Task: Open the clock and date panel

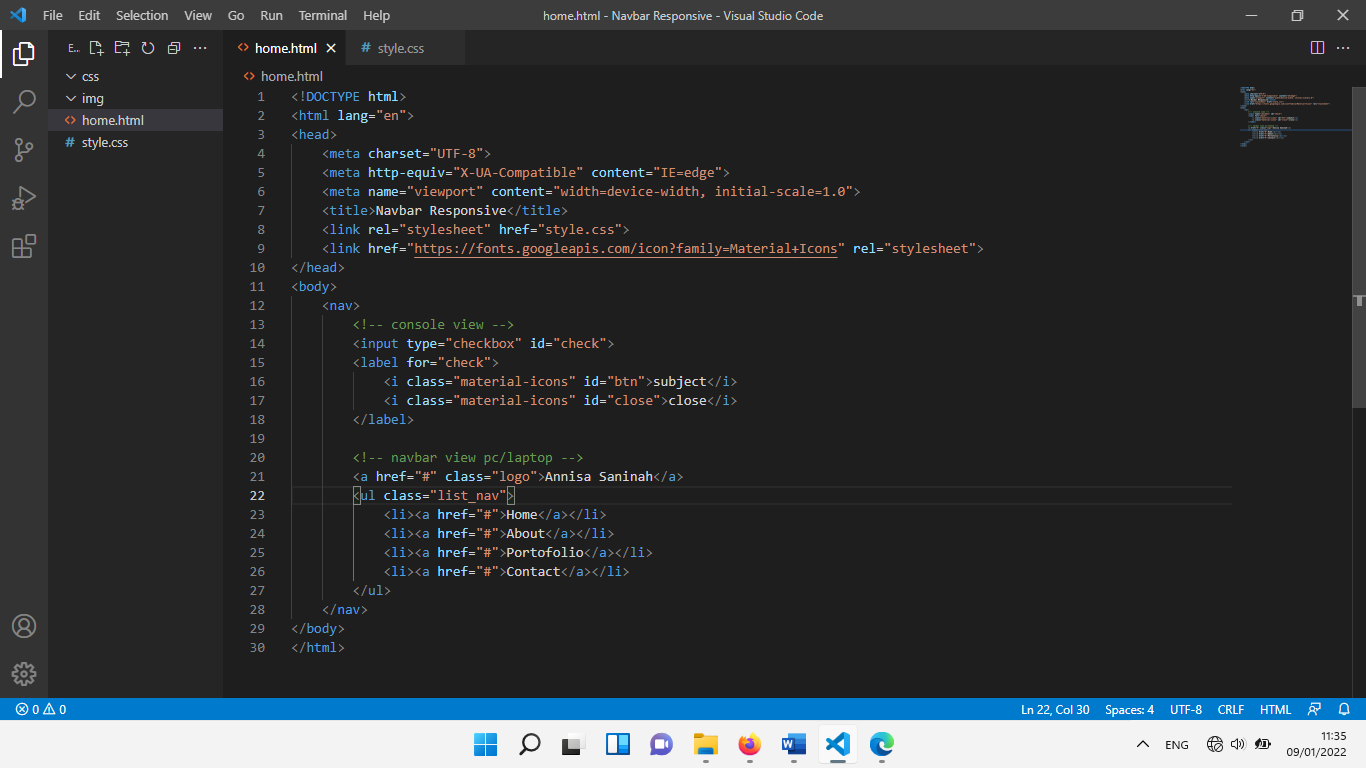Action: [x=1316, y=744]
